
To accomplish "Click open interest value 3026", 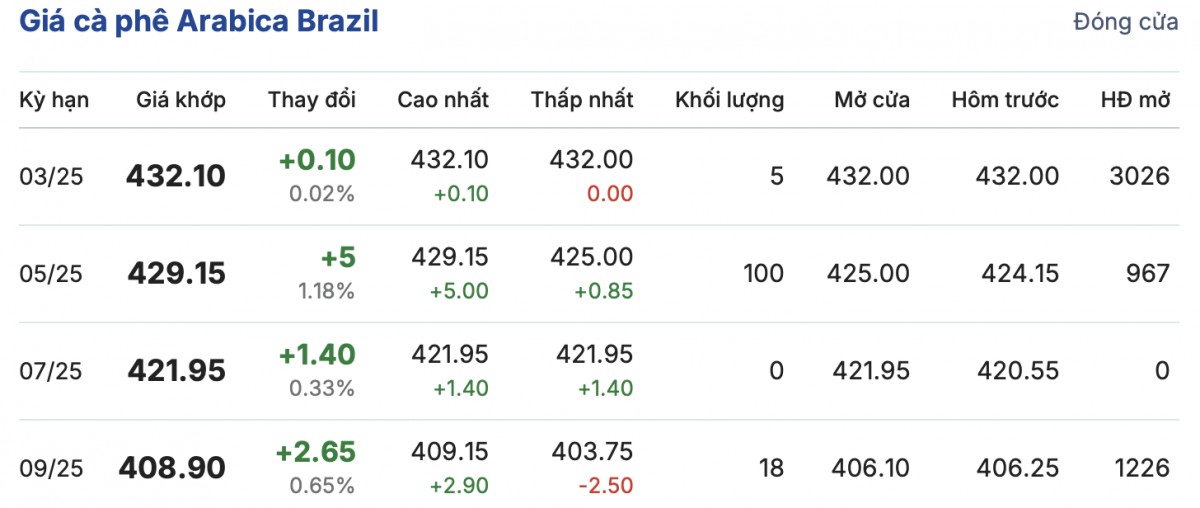I will coord(1139,177).
